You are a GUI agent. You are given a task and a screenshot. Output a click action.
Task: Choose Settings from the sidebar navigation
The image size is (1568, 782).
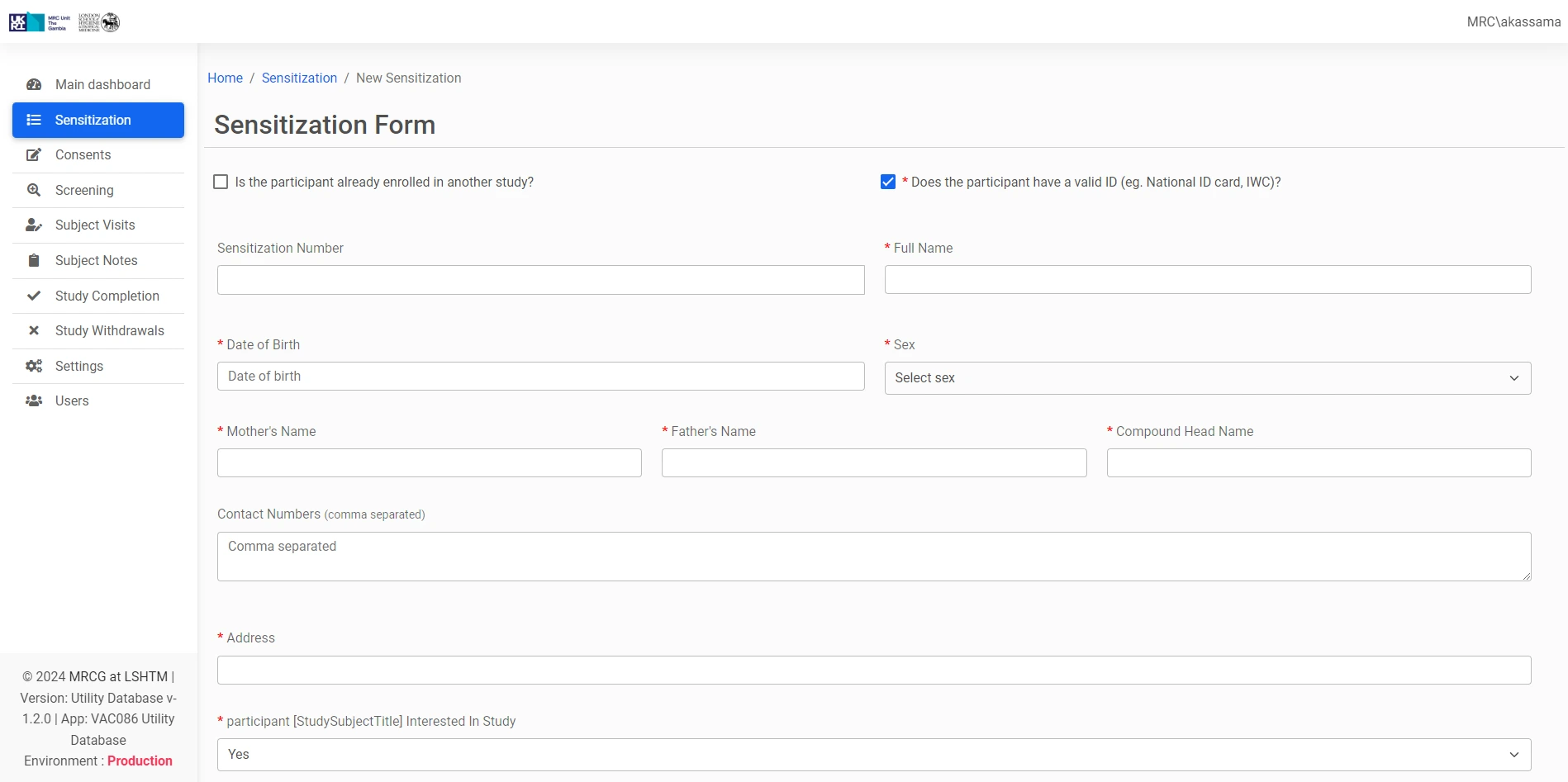tap(78, 366)
